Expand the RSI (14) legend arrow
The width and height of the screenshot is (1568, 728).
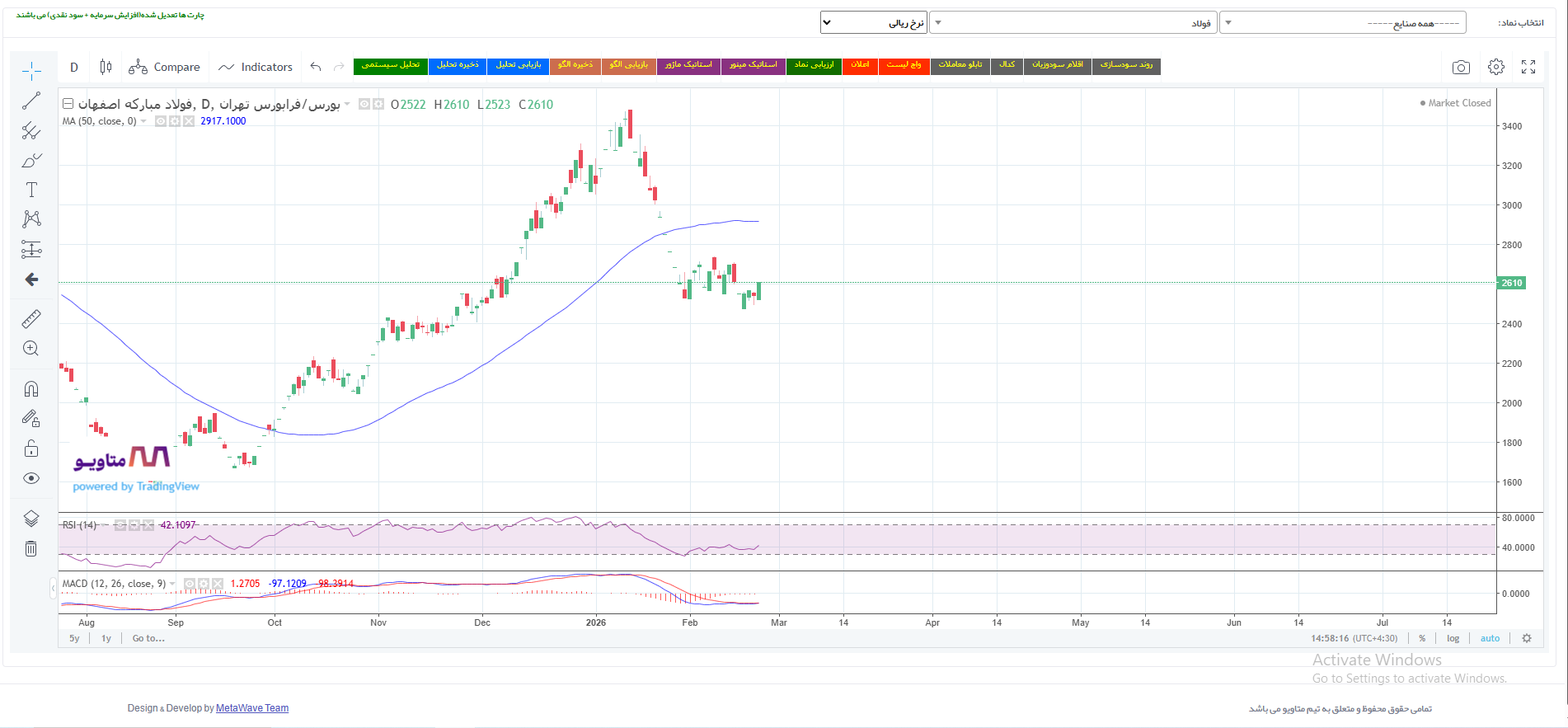104,525
